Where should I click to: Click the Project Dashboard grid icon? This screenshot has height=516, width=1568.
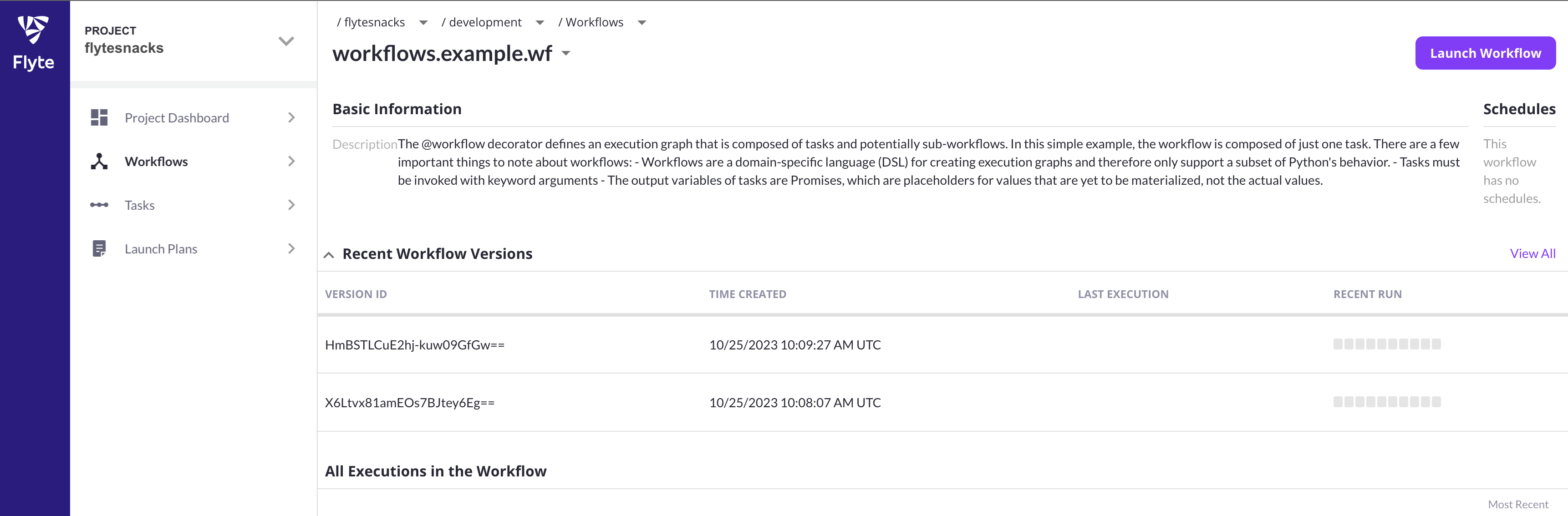click(x=99, y=117)
